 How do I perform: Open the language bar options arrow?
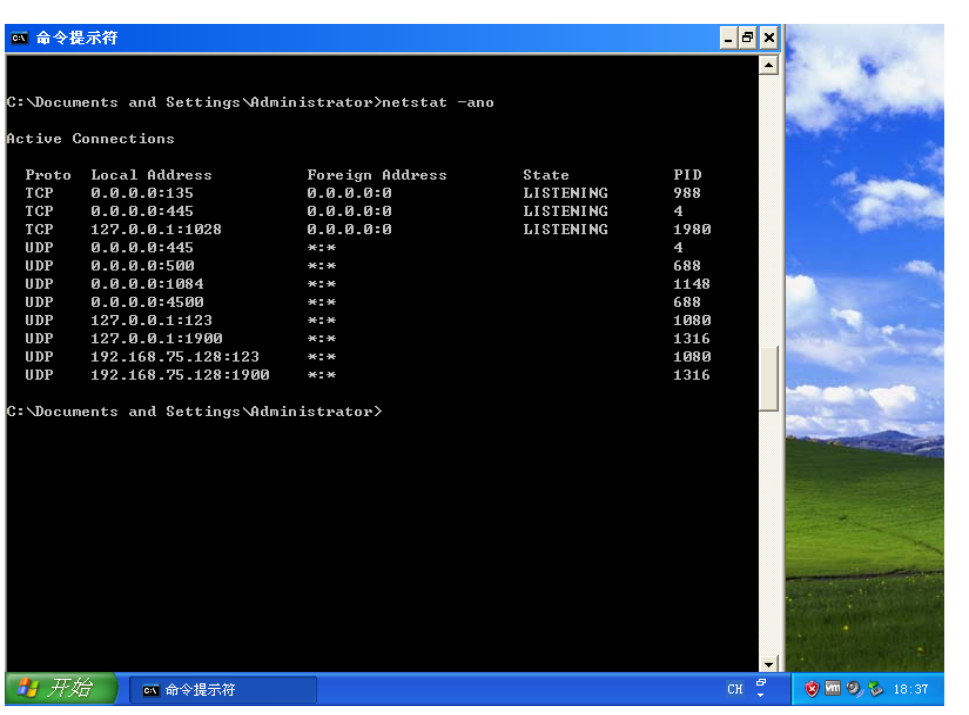click(761, 695)
